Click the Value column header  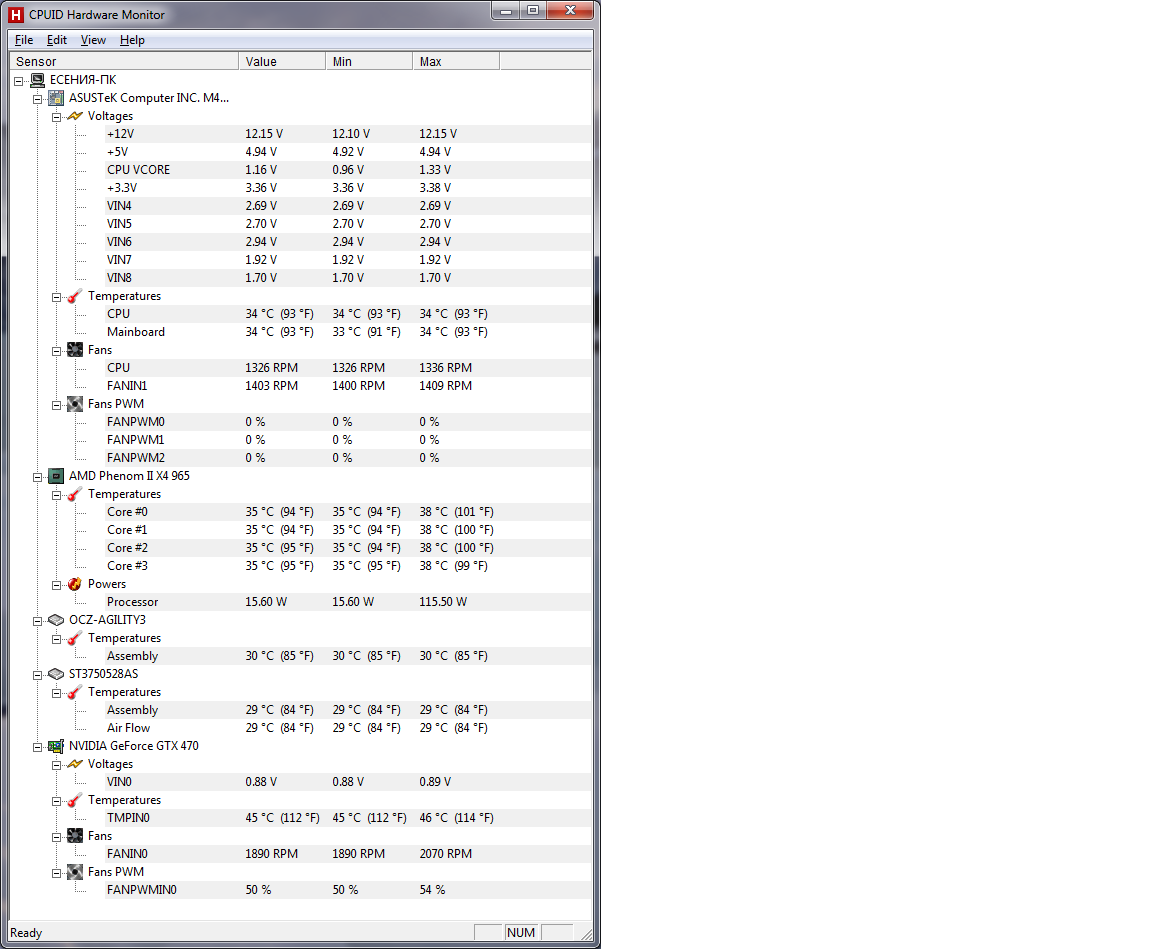tap(282, 61)
